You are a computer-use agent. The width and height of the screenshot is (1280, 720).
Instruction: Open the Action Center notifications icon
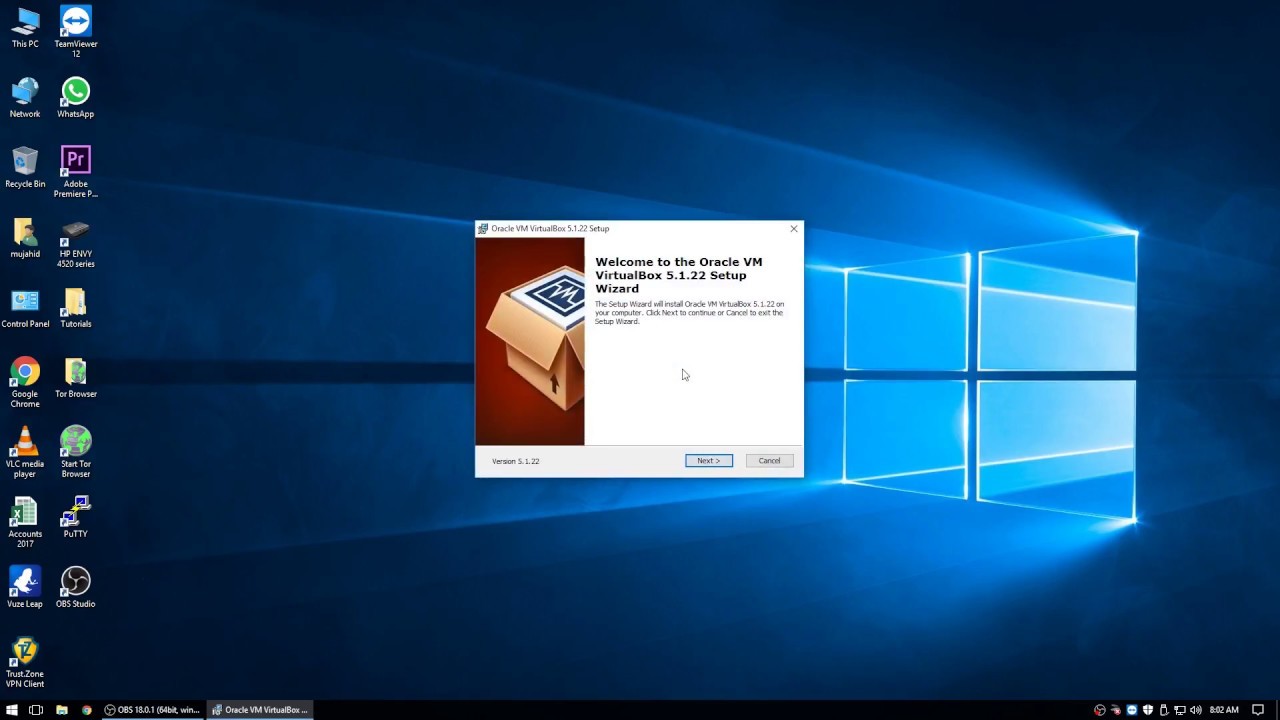click(1258, 710)
